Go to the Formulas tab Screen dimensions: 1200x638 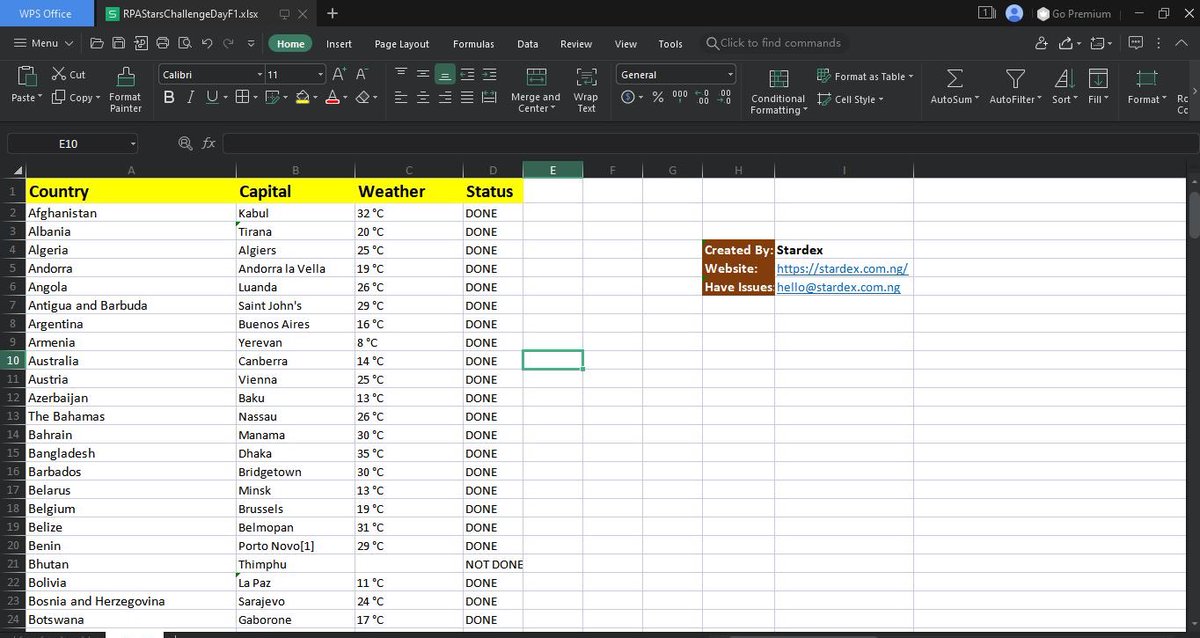click(x=473, y=44)
